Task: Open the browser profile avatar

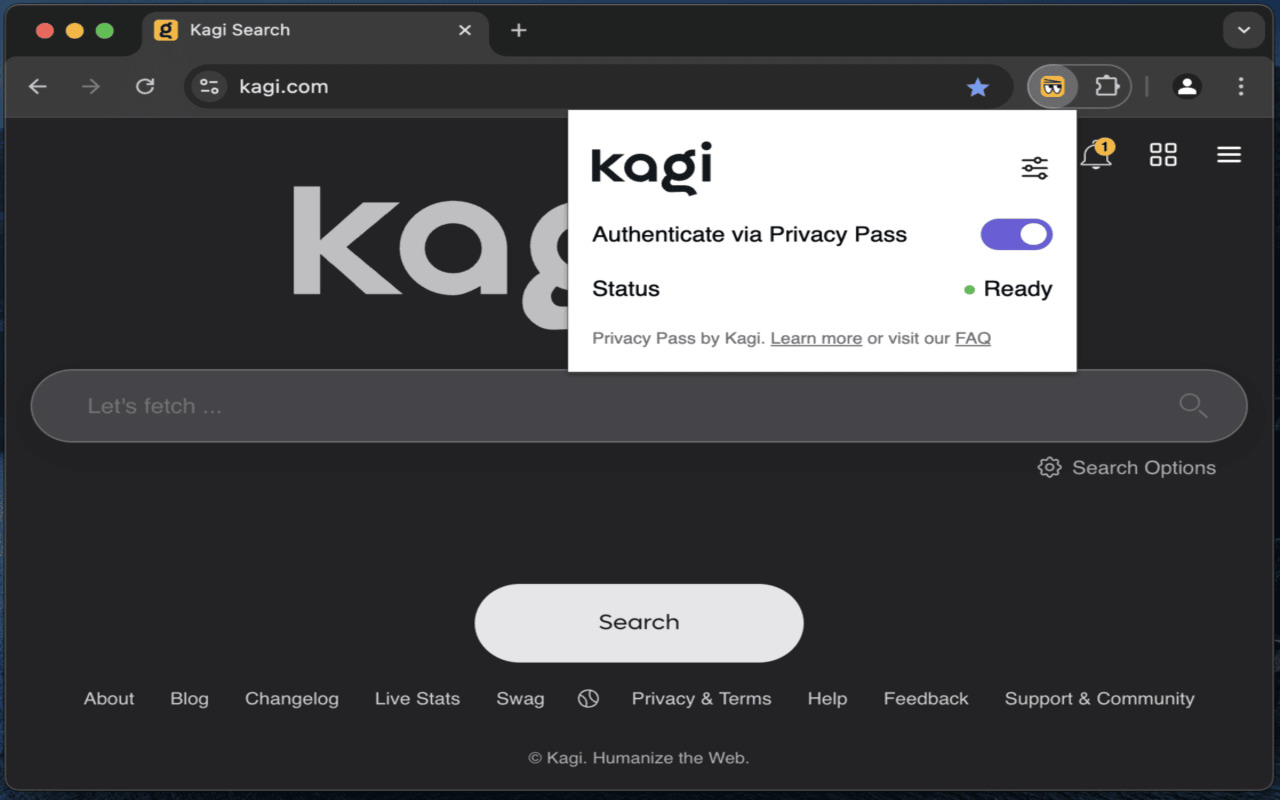Action: click(1186, 86)
